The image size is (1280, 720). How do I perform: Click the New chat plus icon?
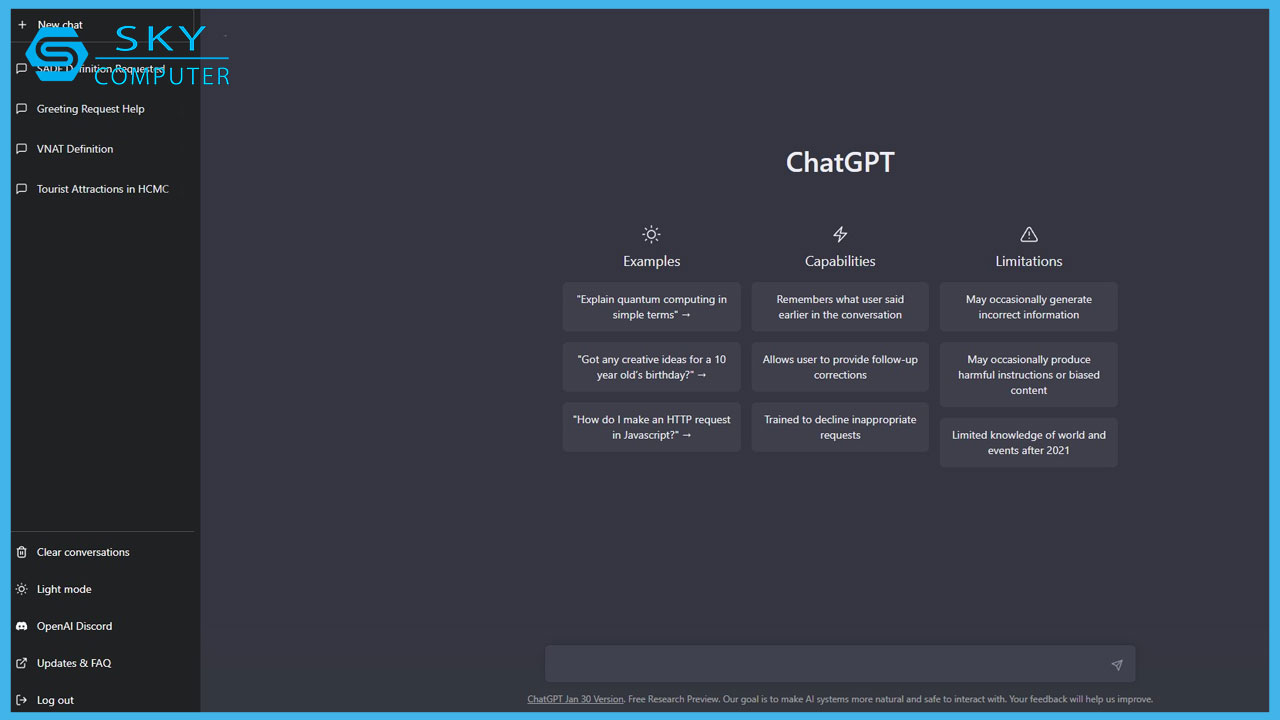coord(22,24)
